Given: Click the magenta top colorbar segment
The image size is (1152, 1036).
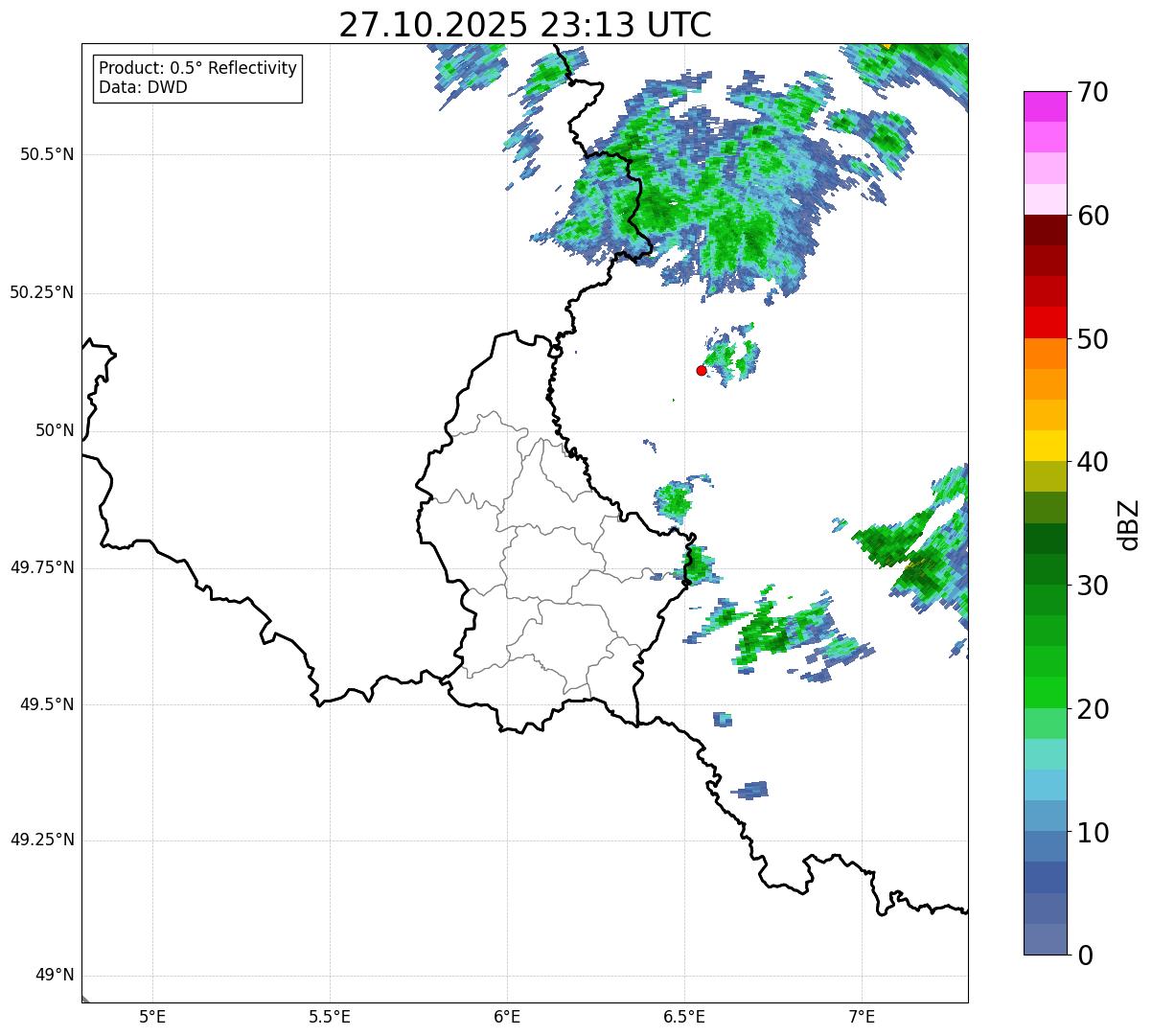Looking at the screenshot, I should pyautogui.click(x=1045, y=106).
